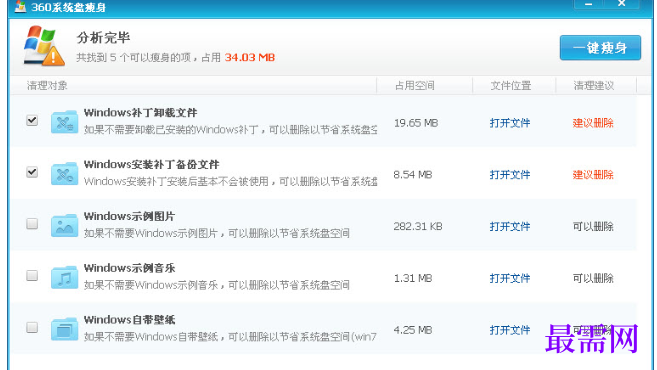Click the 360系统盘瘦身 title bar icon

click(x=20, y=6)
